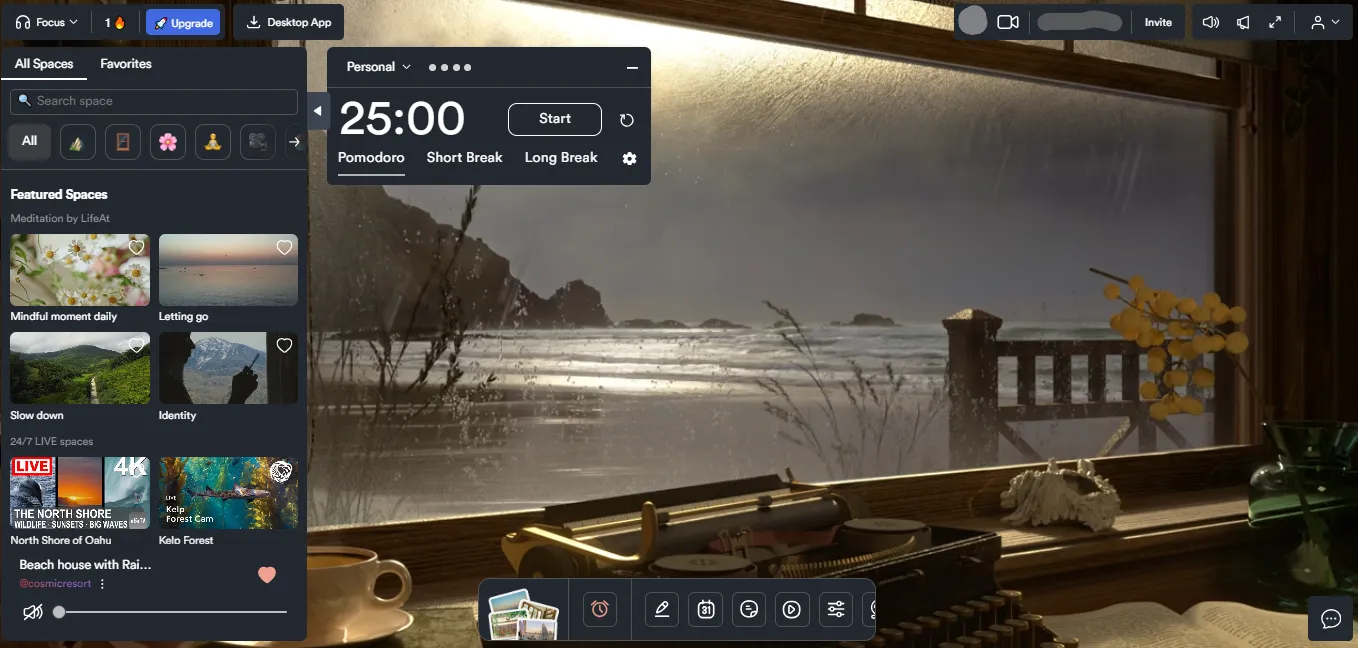
Task: Select the cherry blossom category filter
Action: point(167,141)
